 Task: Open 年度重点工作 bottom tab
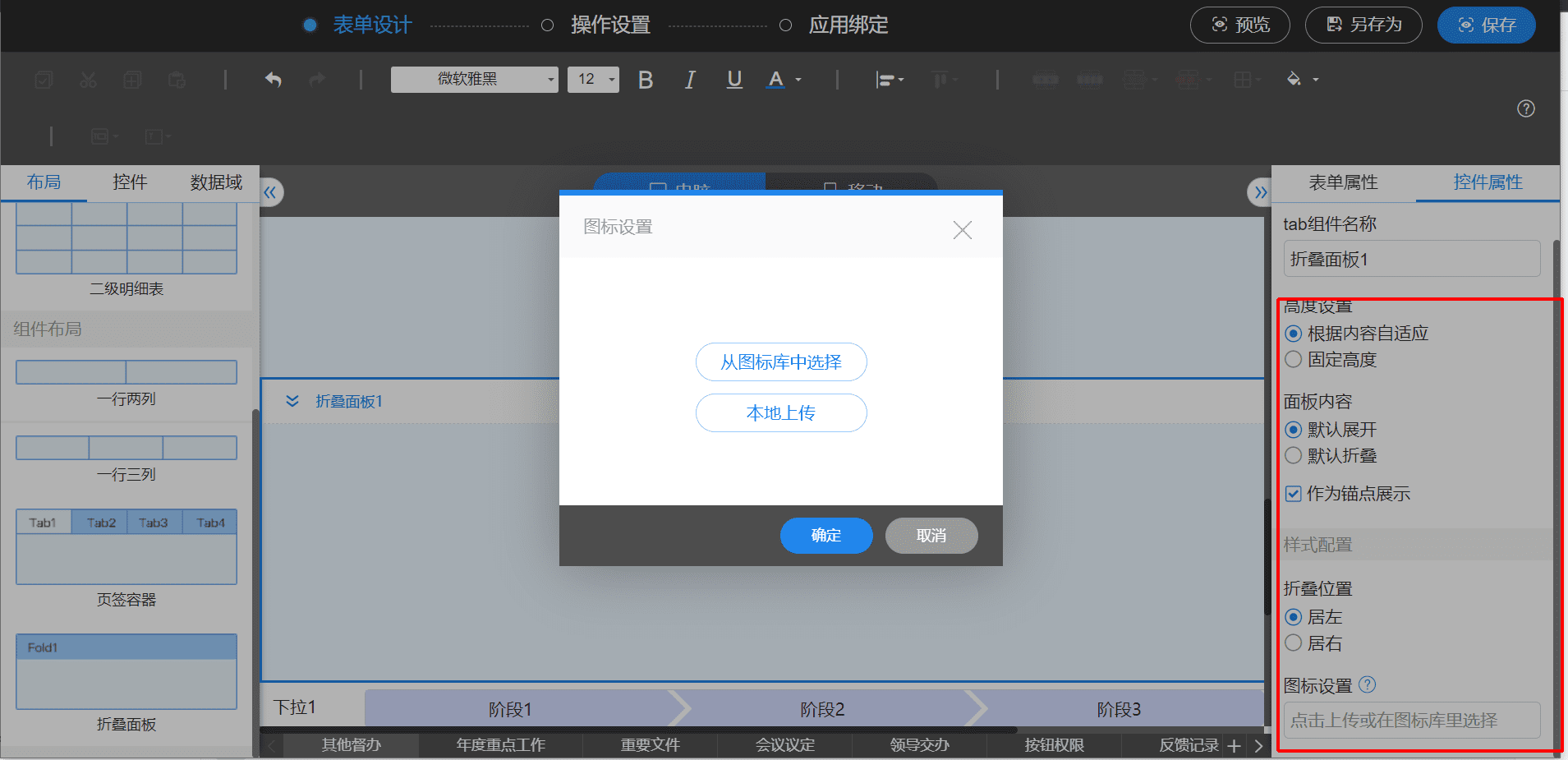(501, 745)
